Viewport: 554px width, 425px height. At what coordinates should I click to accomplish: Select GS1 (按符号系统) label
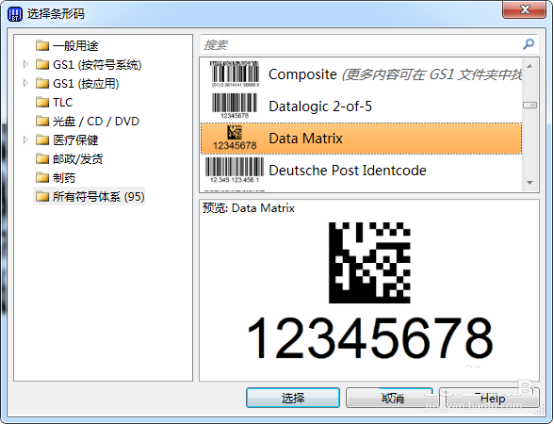click(x=97, y=65)
